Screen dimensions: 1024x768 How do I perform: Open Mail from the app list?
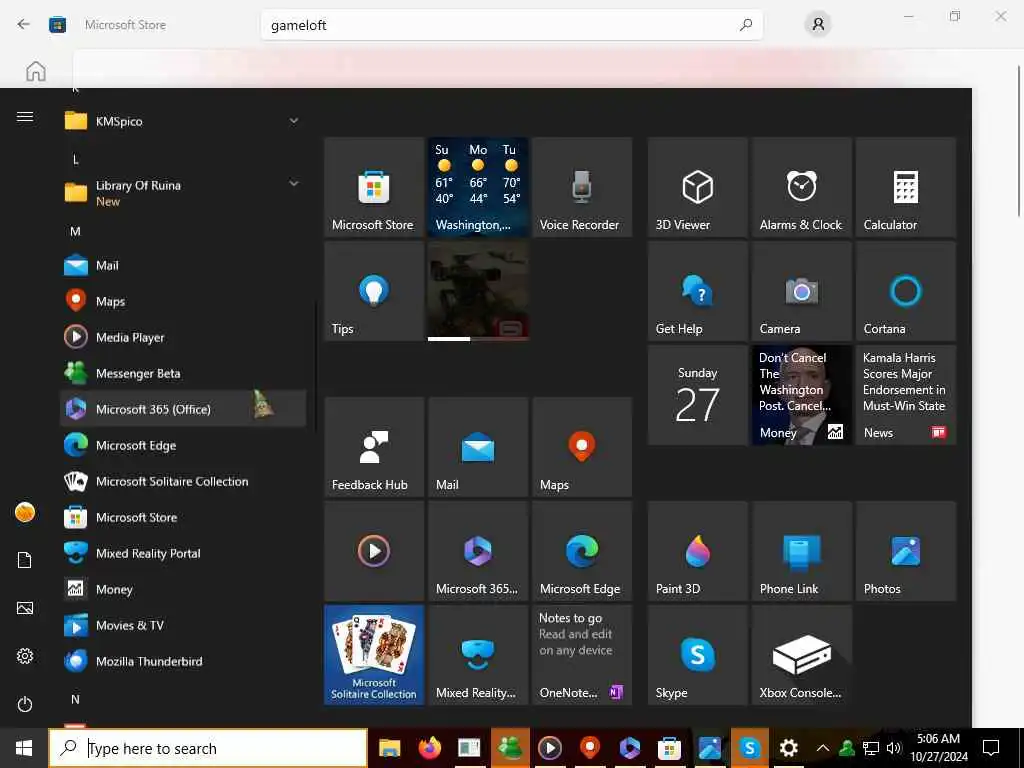[183, 265]
